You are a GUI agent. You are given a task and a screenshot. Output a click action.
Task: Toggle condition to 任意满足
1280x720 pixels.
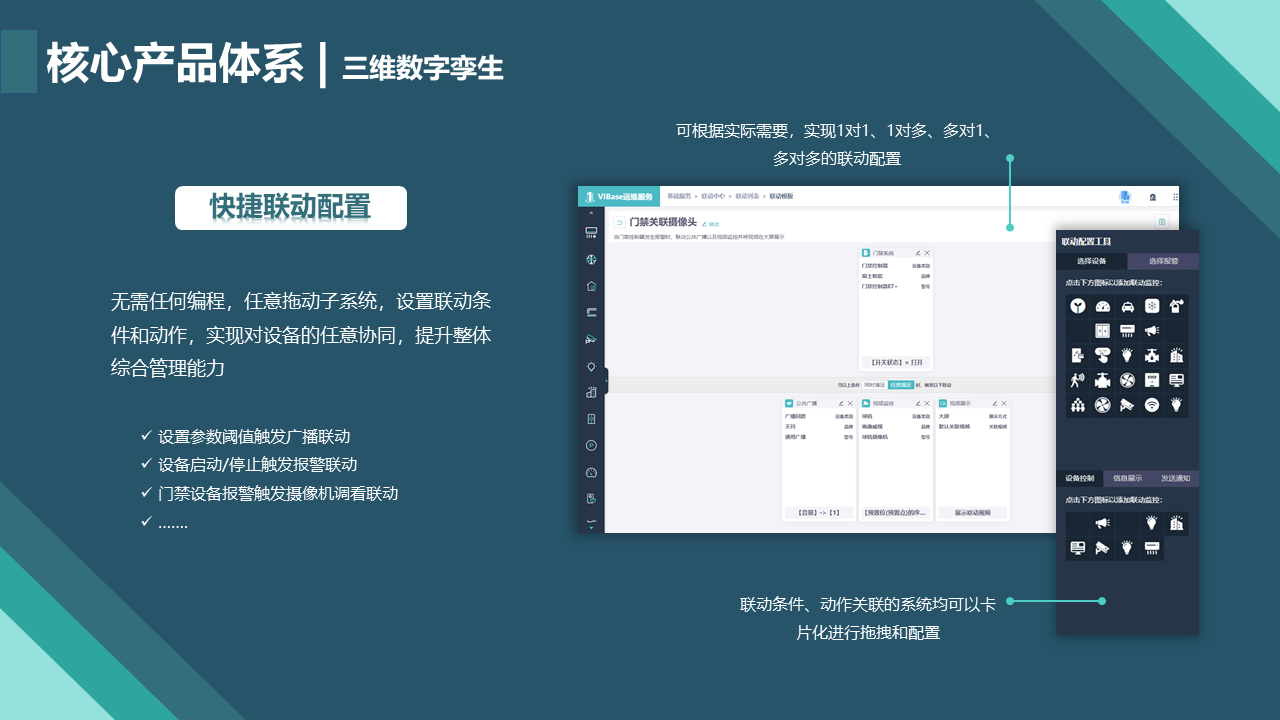tap(901, 384)
